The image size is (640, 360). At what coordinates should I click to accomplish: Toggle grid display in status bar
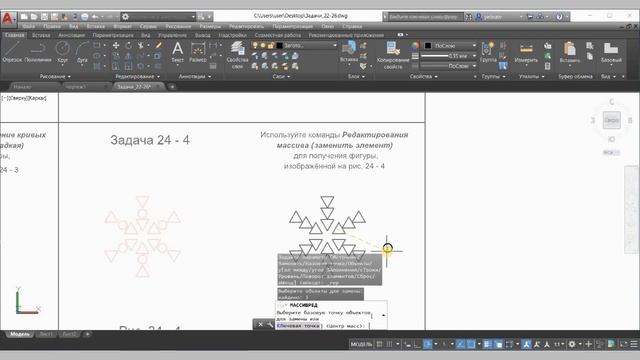(x=380, y=344)
